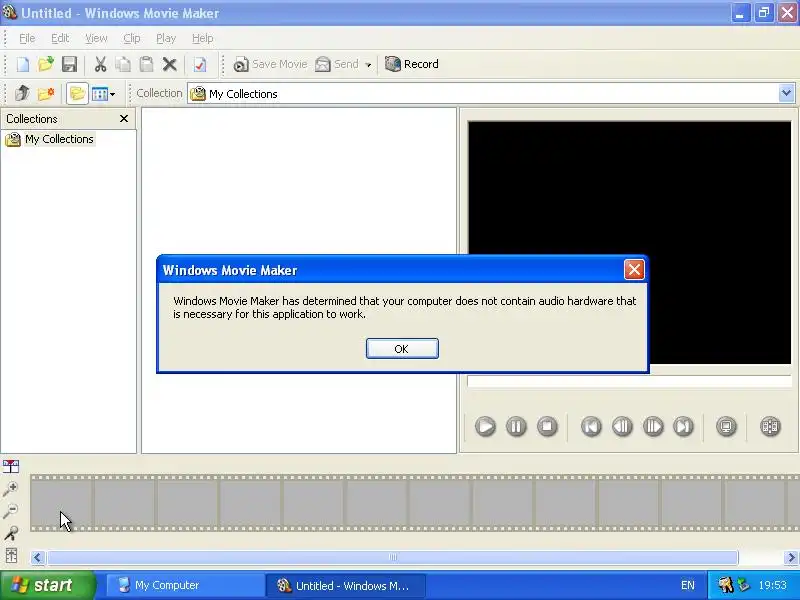Click the taskbar clock showing 19:53

point(772,585)
